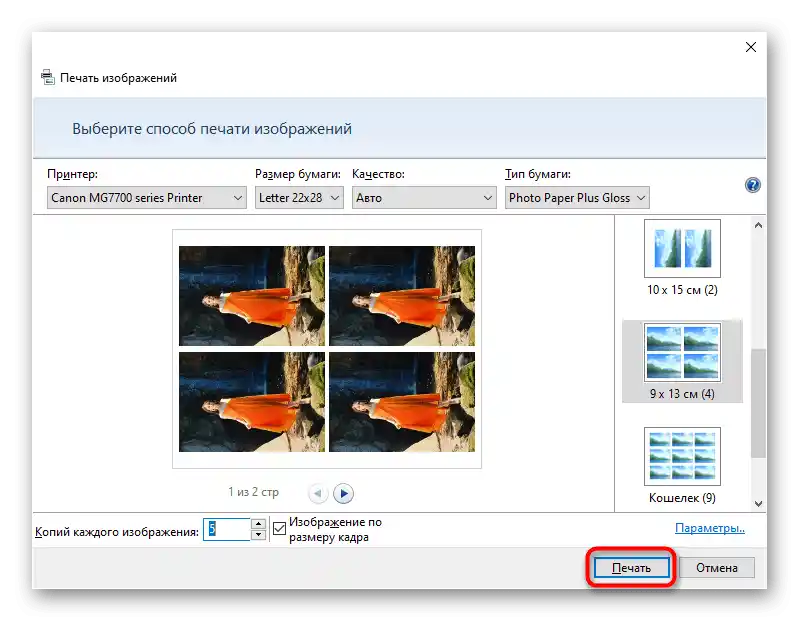
Task: Click the bottom-left photo in the print preview
Action: [252, 402]
